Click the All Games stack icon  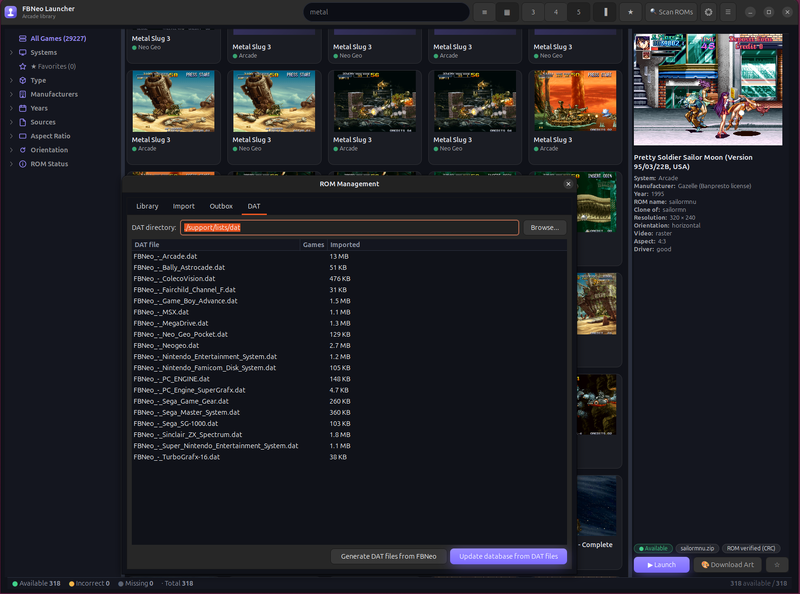click(x=22, y=38)
